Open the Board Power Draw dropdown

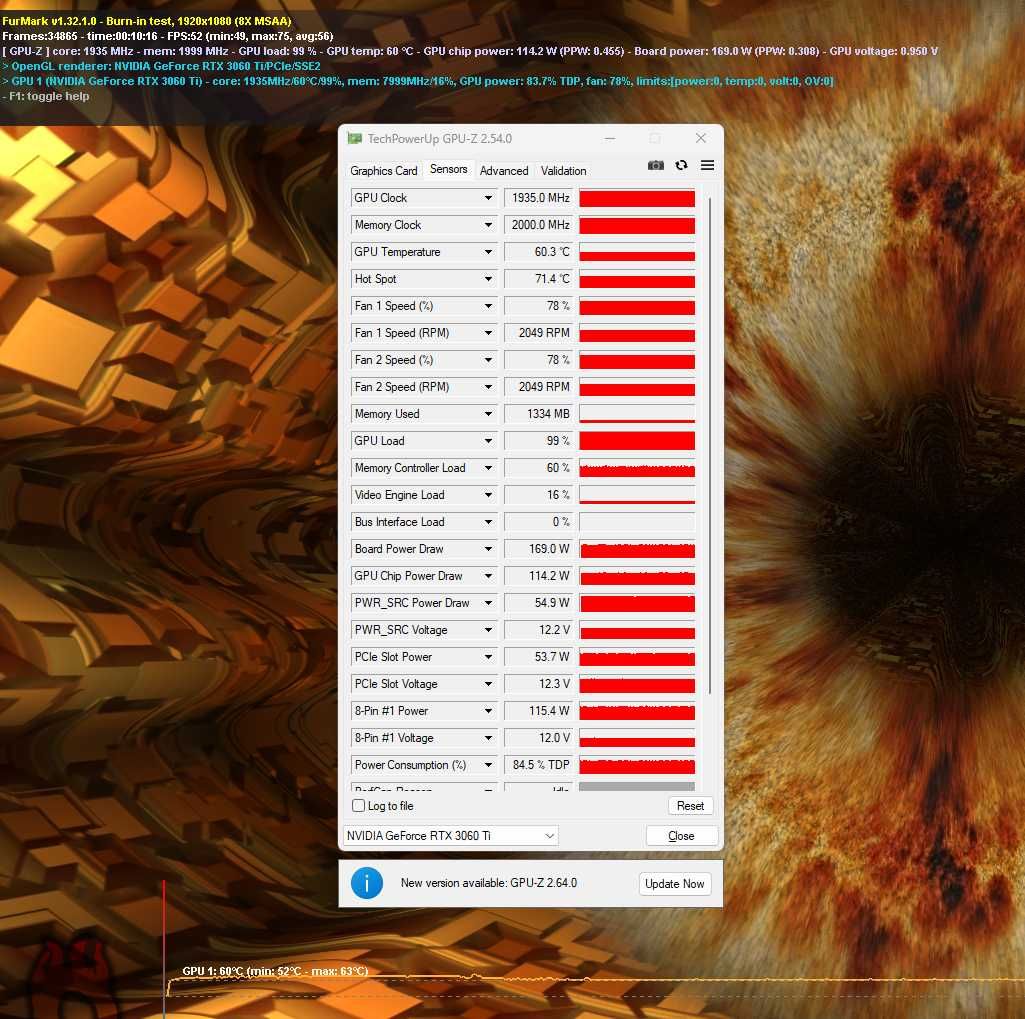[488, 549]
